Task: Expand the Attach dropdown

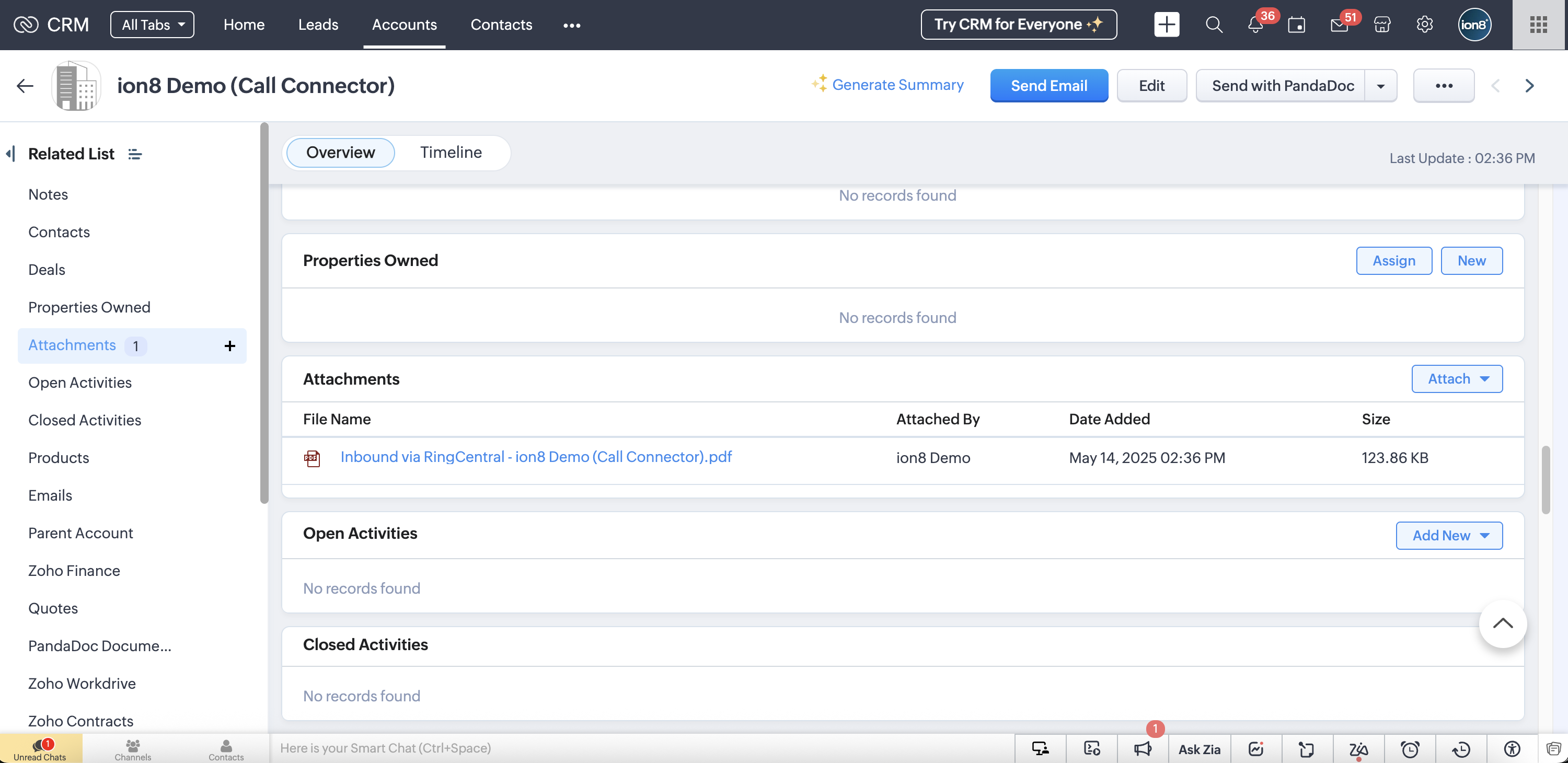Action: [1457, 378]
